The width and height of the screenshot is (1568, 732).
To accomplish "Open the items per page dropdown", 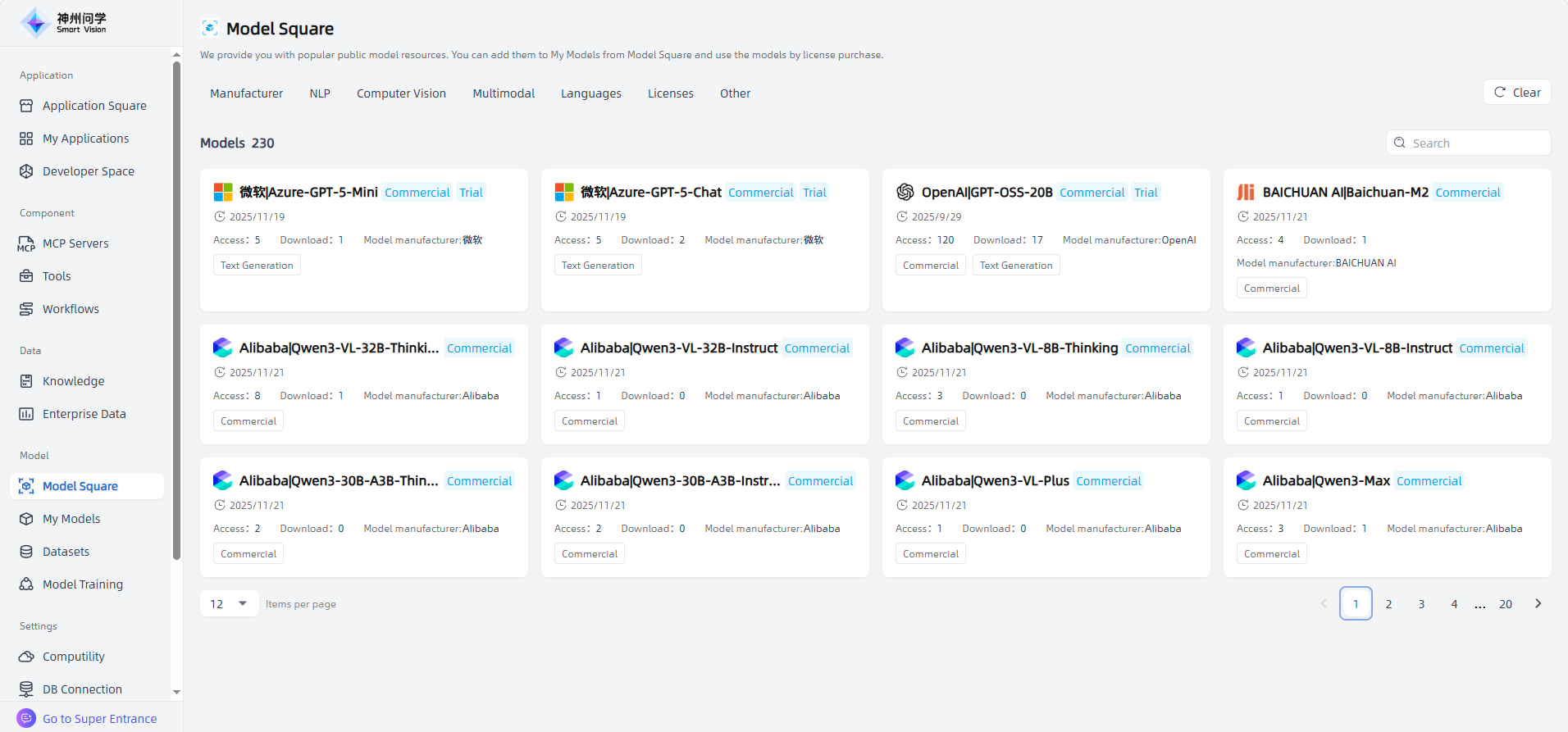I will pos(229,604).
